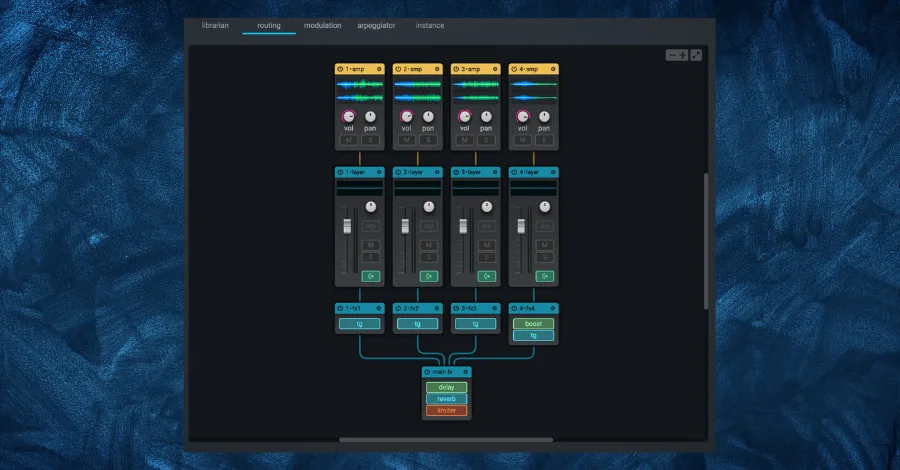
Task: Click the vertical scrollbar of routing view
Action: click(705, 241)
